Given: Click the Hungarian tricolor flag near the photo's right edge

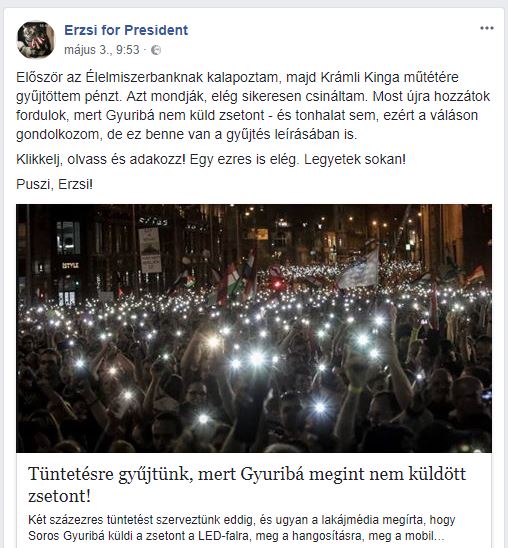Looking at the screenshot, I should tap(475, 274).
